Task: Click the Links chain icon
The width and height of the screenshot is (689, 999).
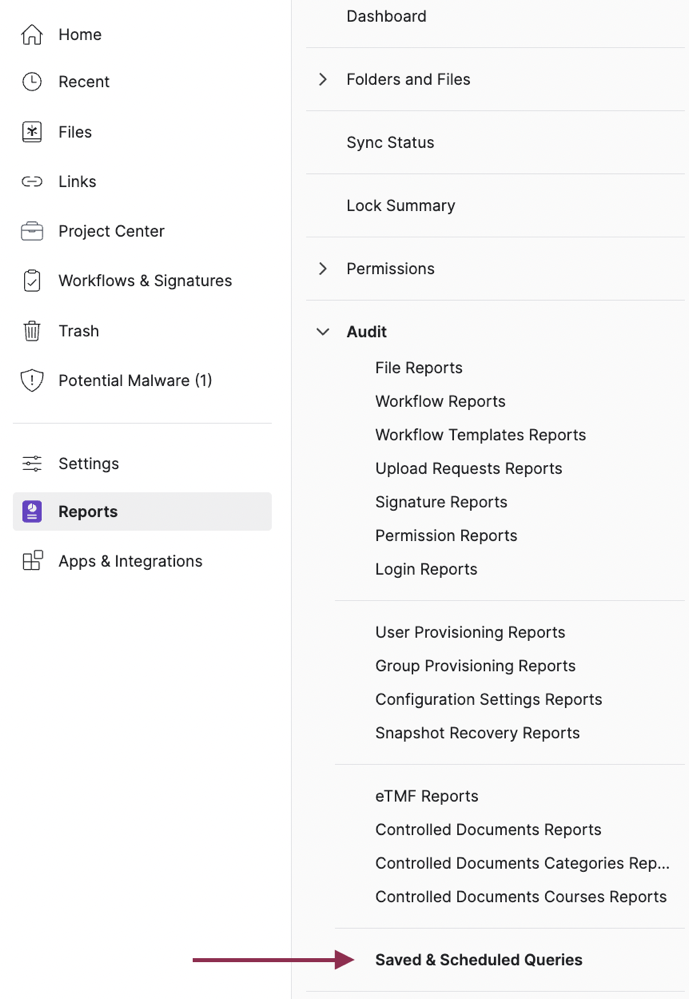Action: point(32,182)
